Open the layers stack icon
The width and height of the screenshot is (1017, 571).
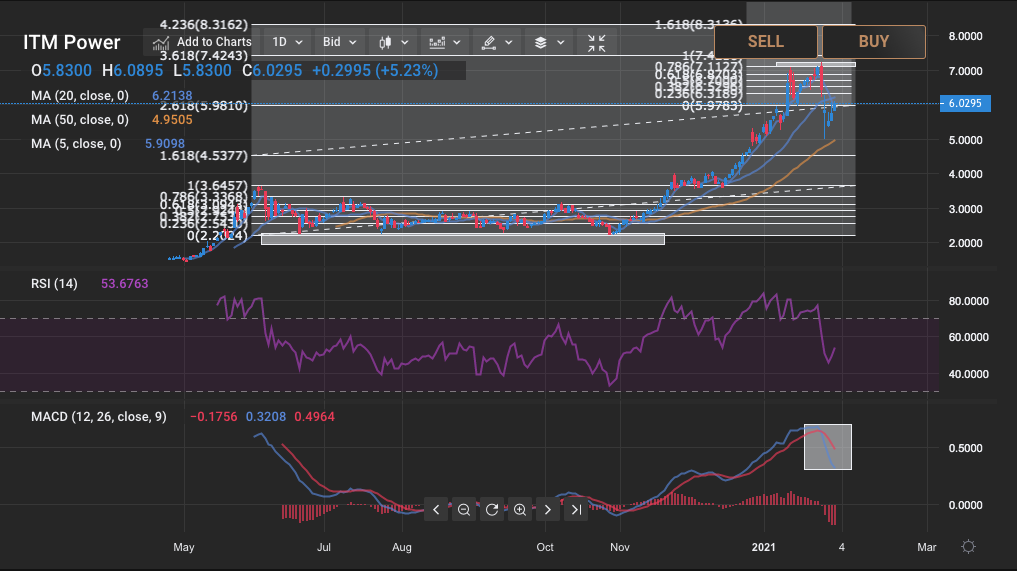tap(541, 42)
